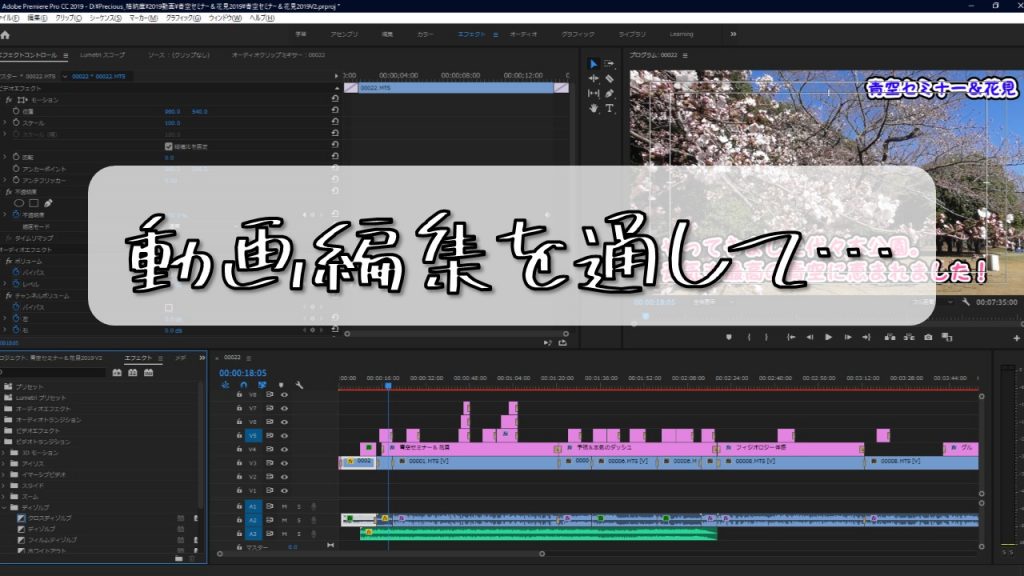
Task: Reset the Motion effect parameters
Action: point(335,99)
